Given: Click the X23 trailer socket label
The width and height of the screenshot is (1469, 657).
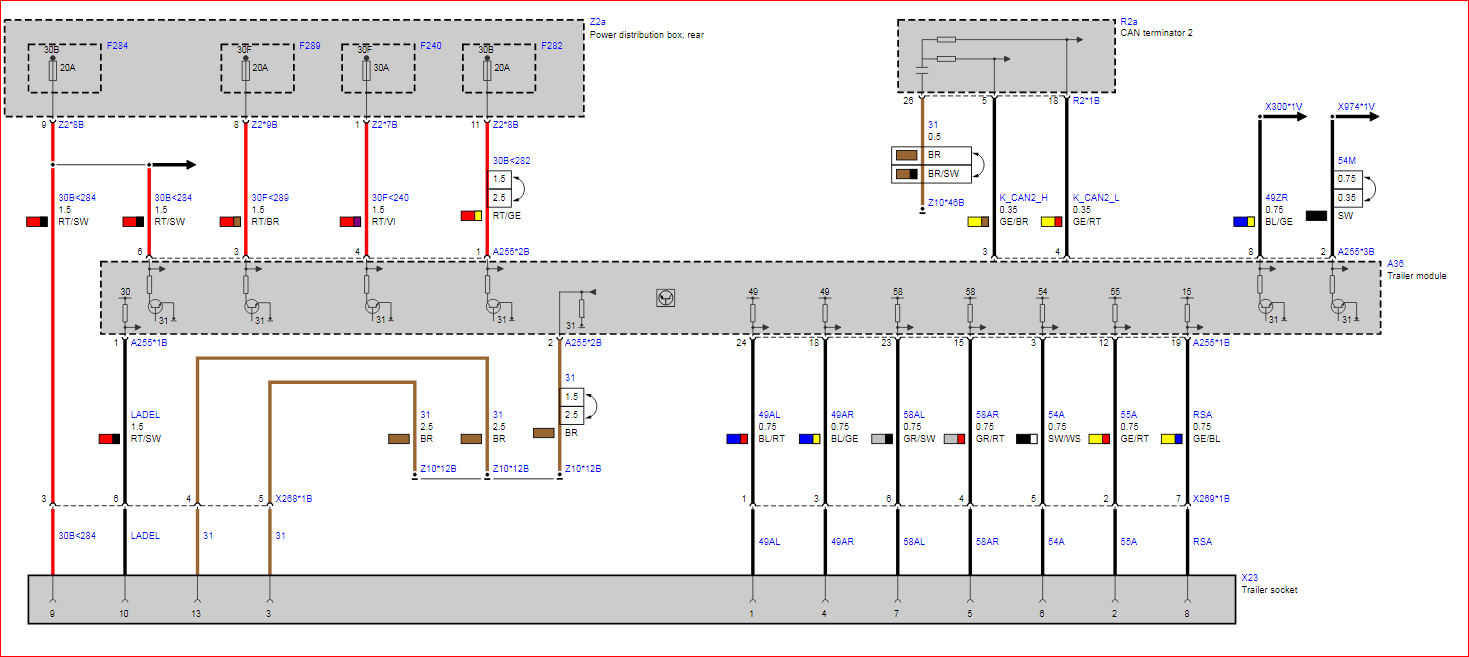Looking at the screenshot, I should (1248, 578).
